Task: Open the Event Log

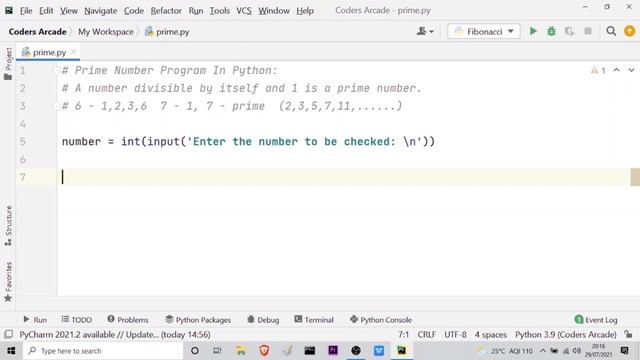Action: pos(596,320)
